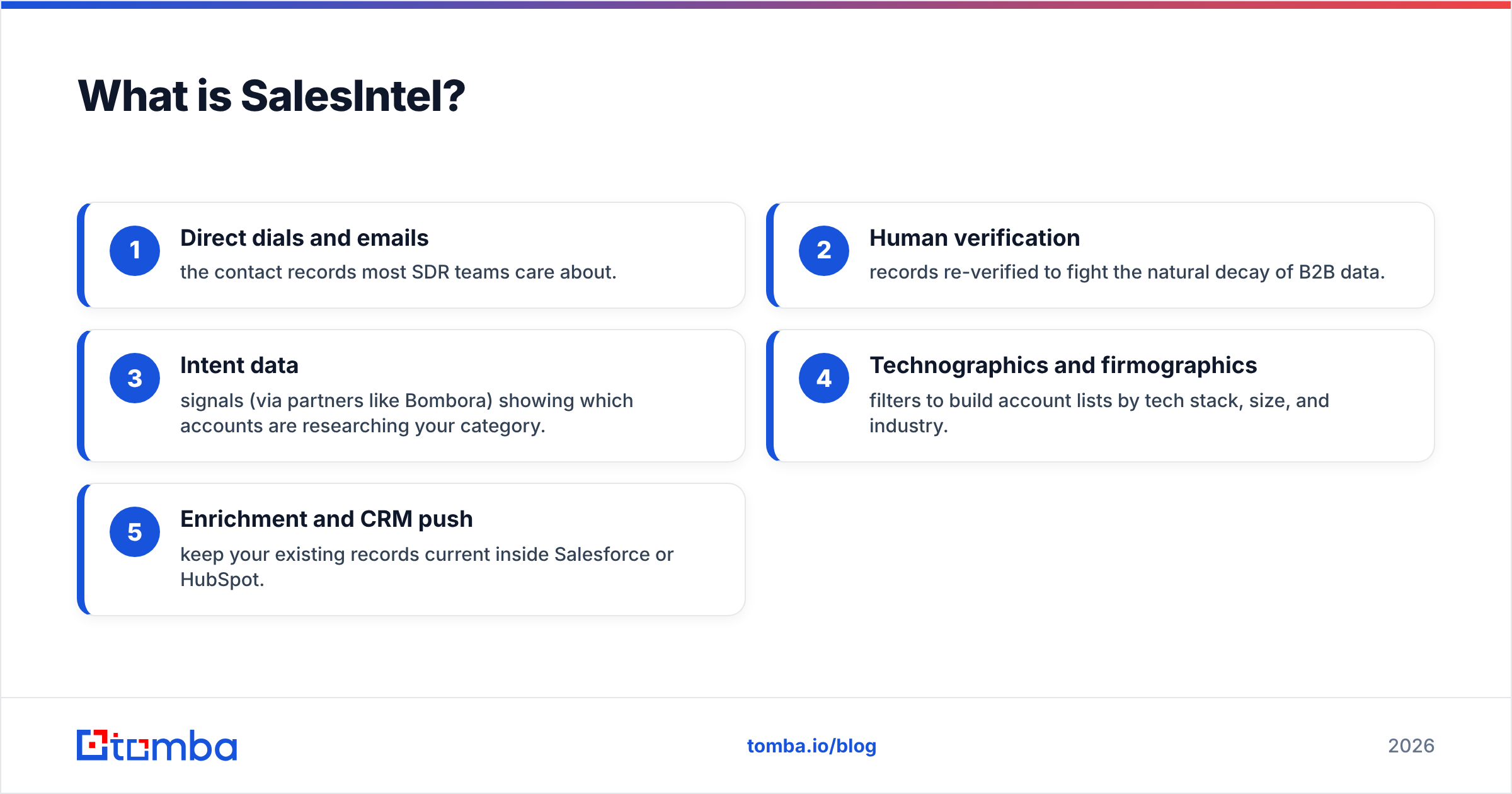Click the text about SDR teams' contact records
Screen dimensions: 1512x794
tap(398, 272)
